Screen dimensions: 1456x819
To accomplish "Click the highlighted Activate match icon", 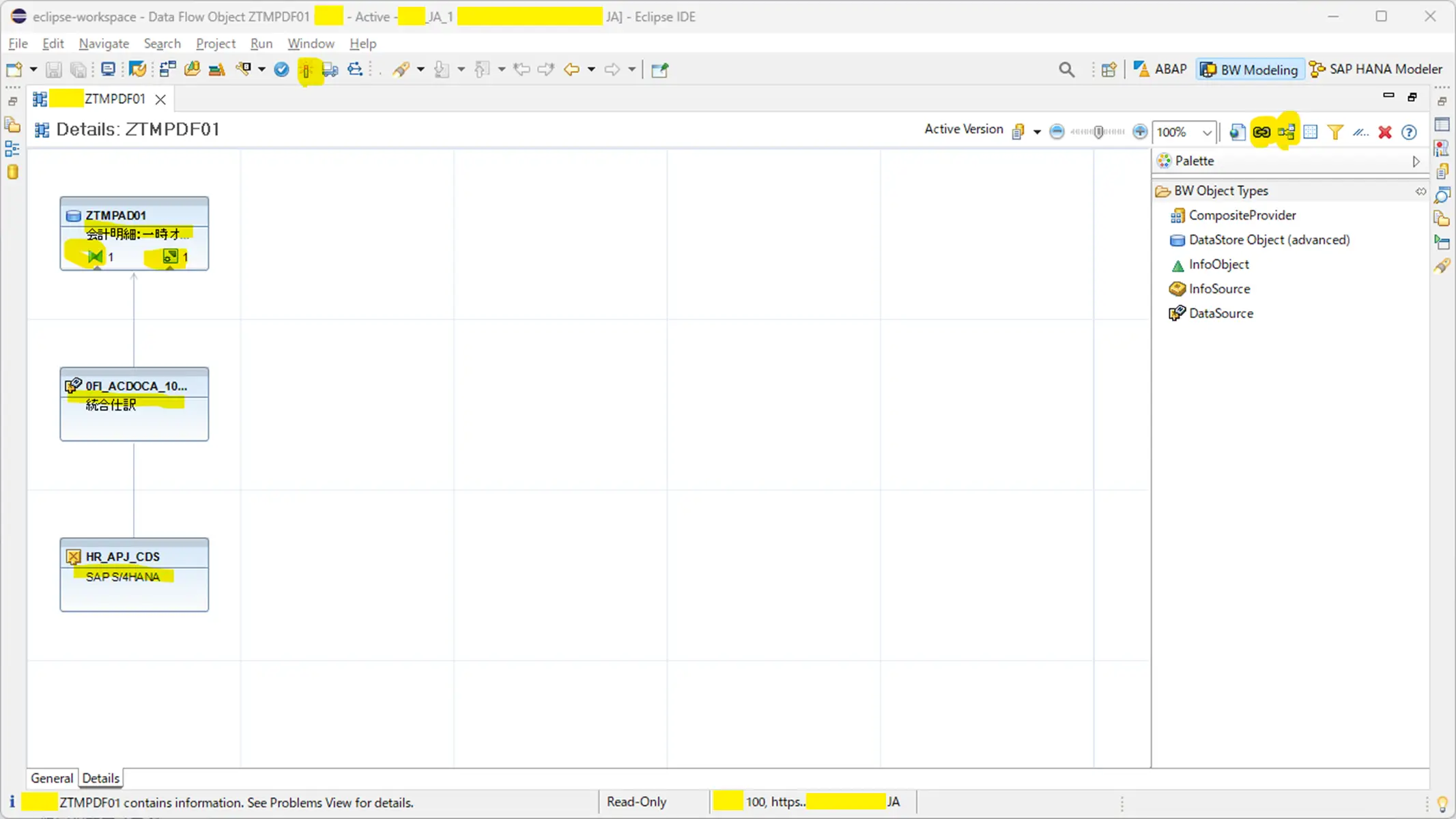I will coord(306,70).
